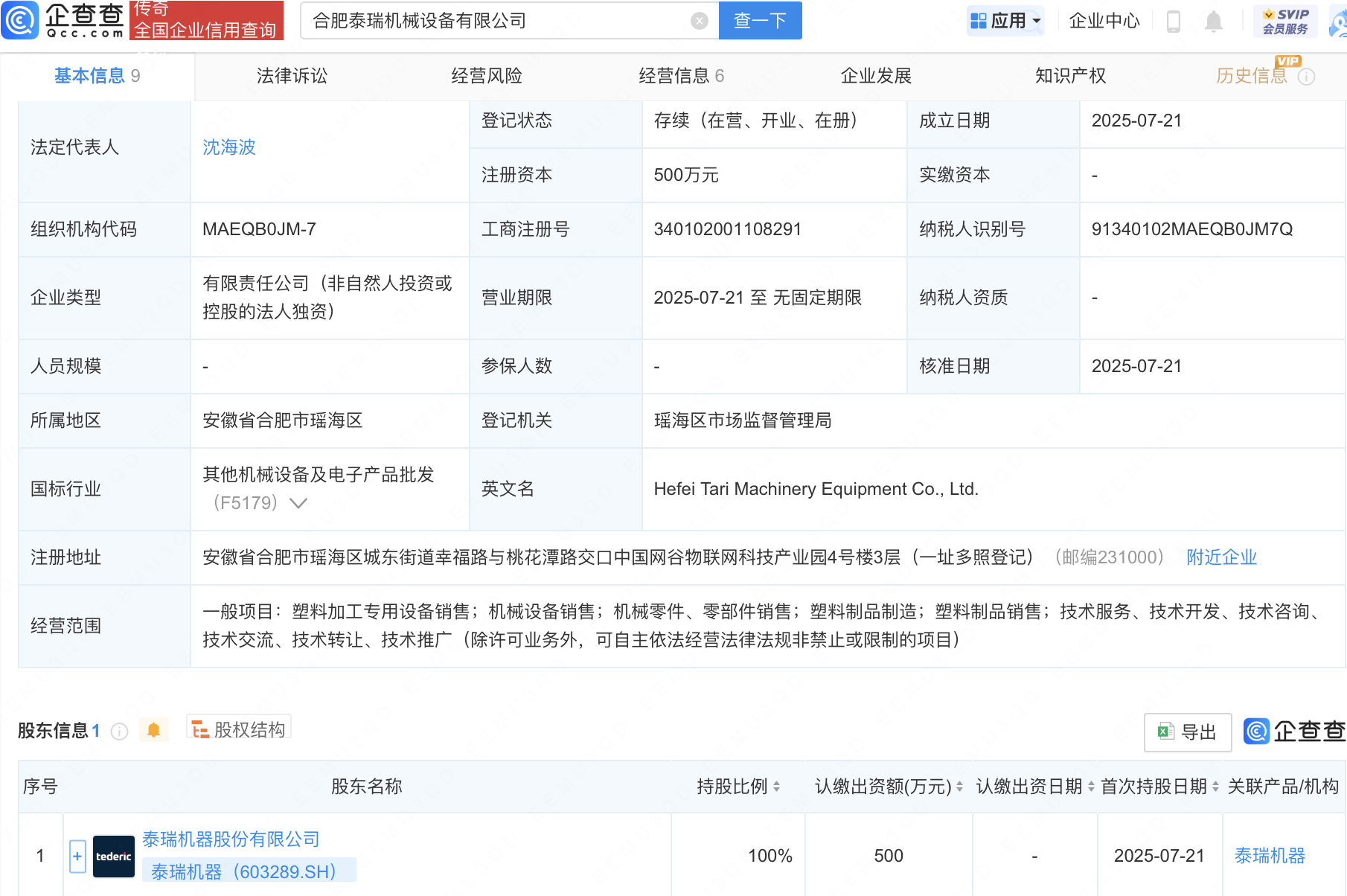This screenshot has height=896, width=1347.
Task: Click info icon next to 股东信息
Action: (x=119, y=732)
